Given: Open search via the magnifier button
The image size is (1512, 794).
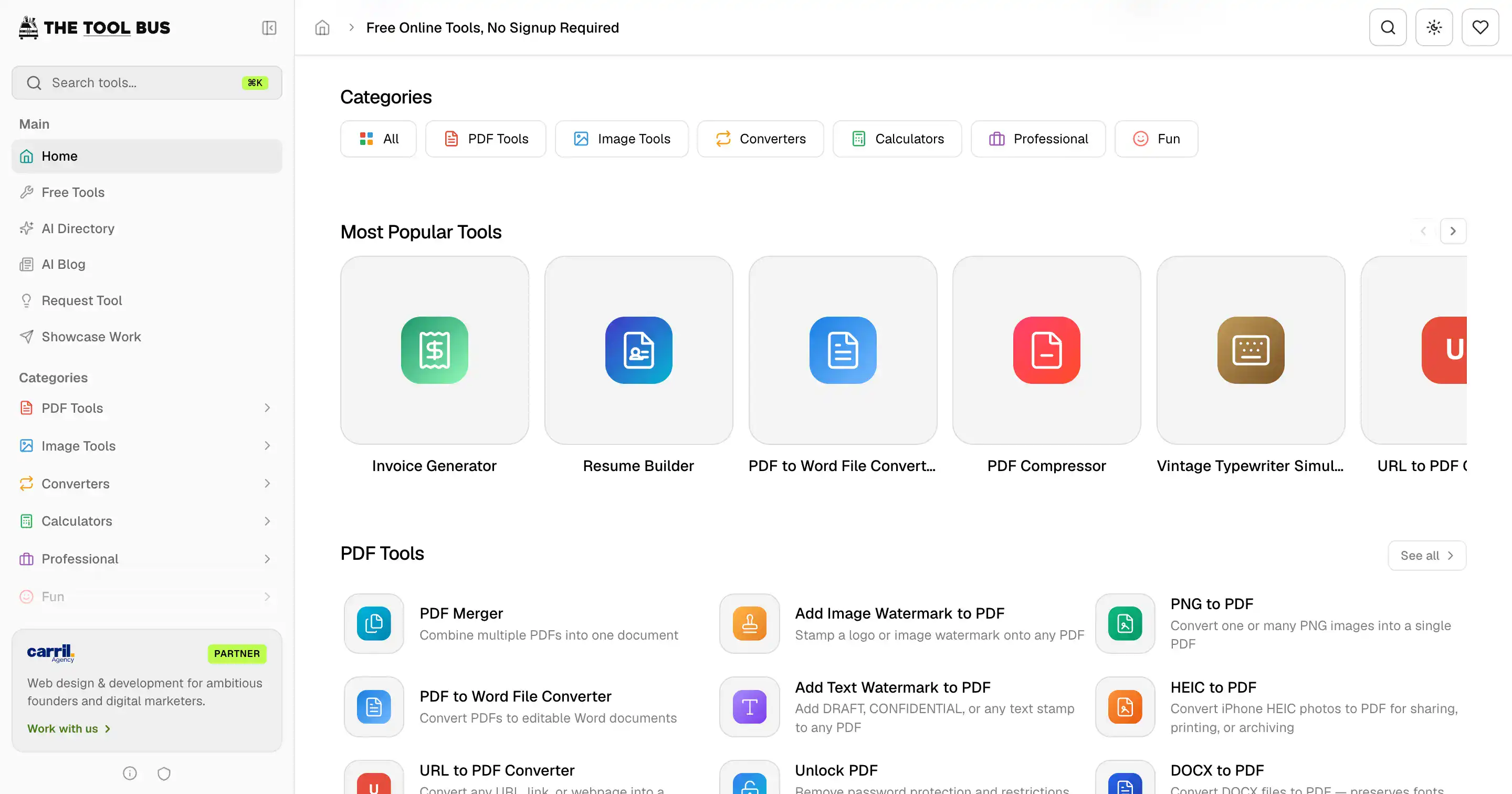Looking at the screenshot, I should (x=1388, y=27).
